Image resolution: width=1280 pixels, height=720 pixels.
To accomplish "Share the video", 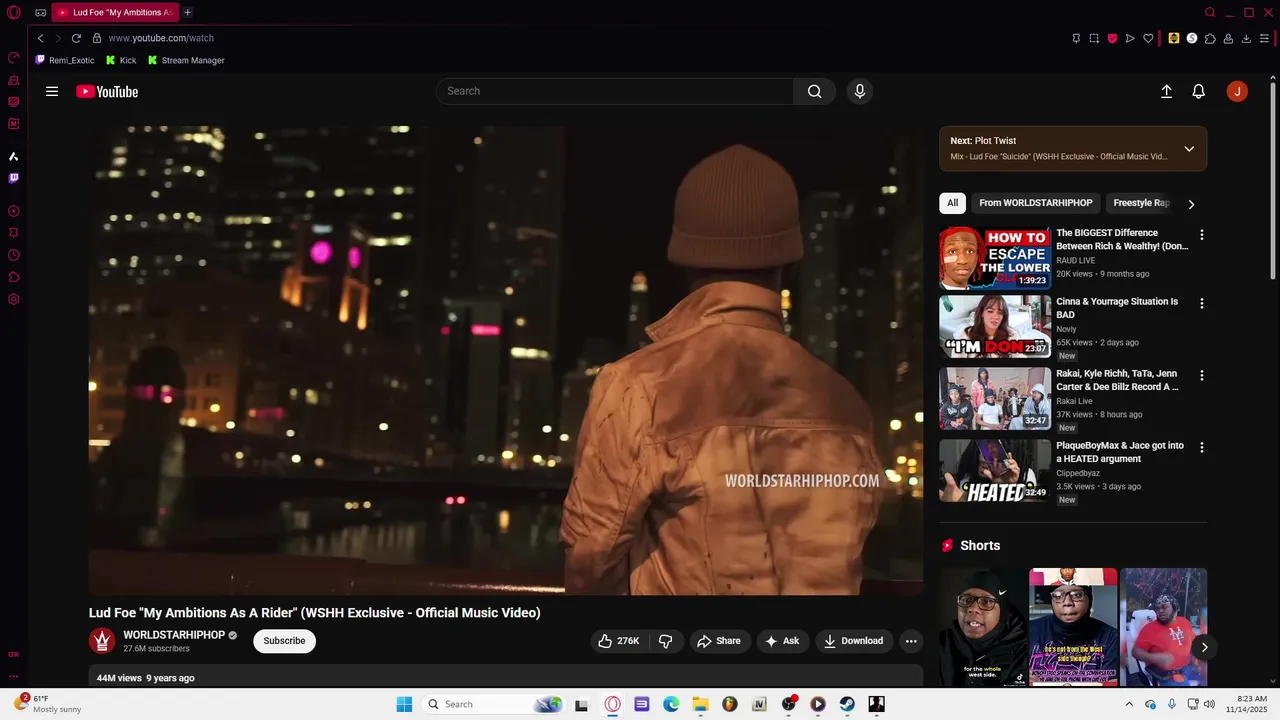I will coord(719,641).
